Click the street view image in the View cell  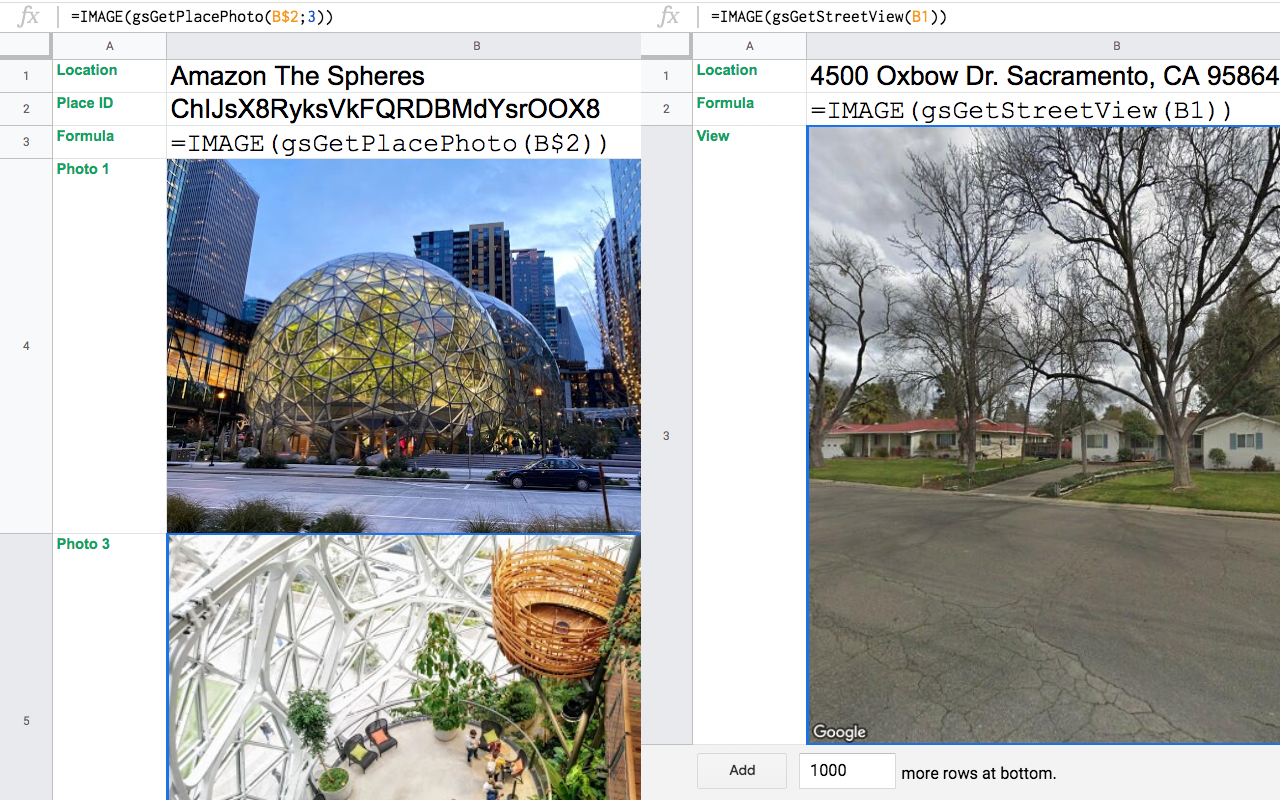tap(1040, 435)
